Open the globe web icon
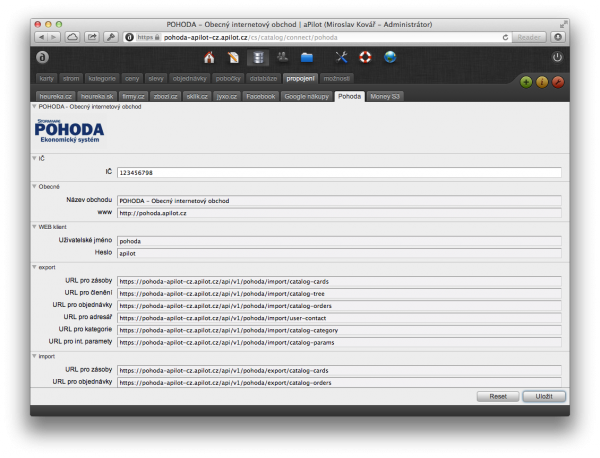600x458 pixels. point(390,57)
